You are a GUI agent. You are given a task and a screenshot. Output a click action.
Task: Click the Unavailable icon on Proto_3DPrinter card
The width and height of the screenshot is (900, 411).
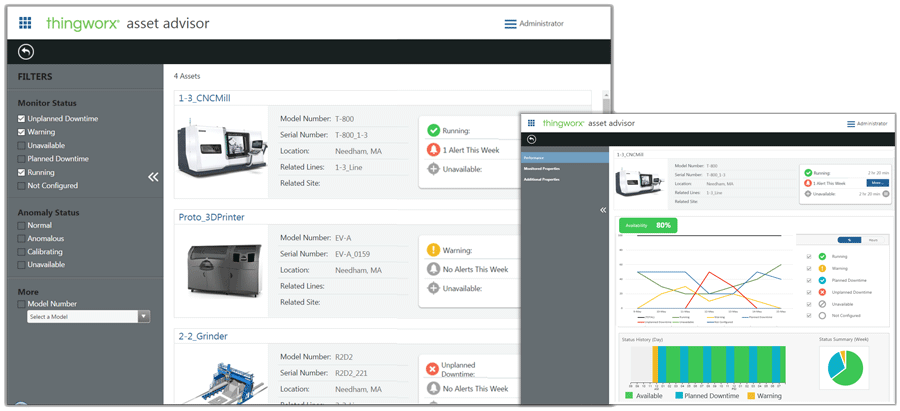click(x=433, y=288)
